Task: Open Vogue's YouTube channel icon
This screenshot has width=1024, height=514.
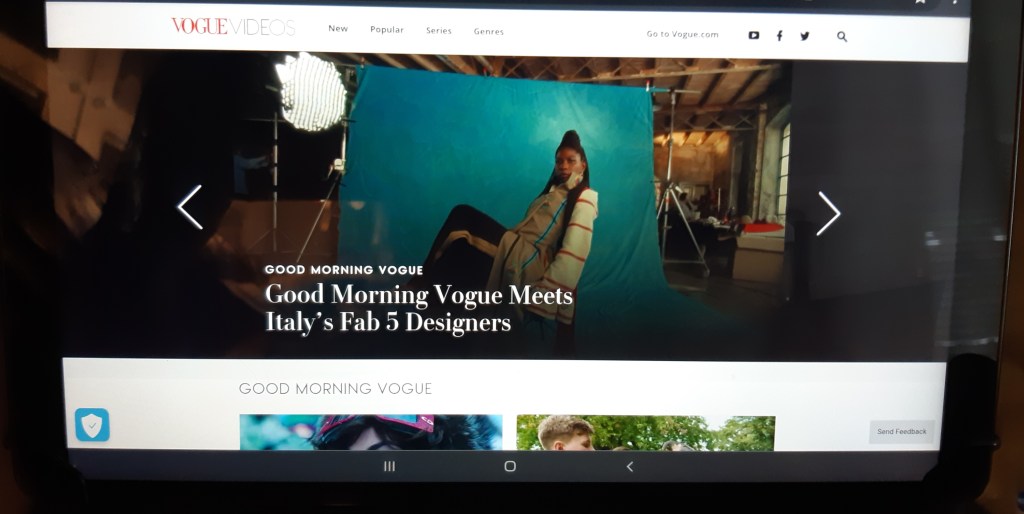Action: click(754, 35)
